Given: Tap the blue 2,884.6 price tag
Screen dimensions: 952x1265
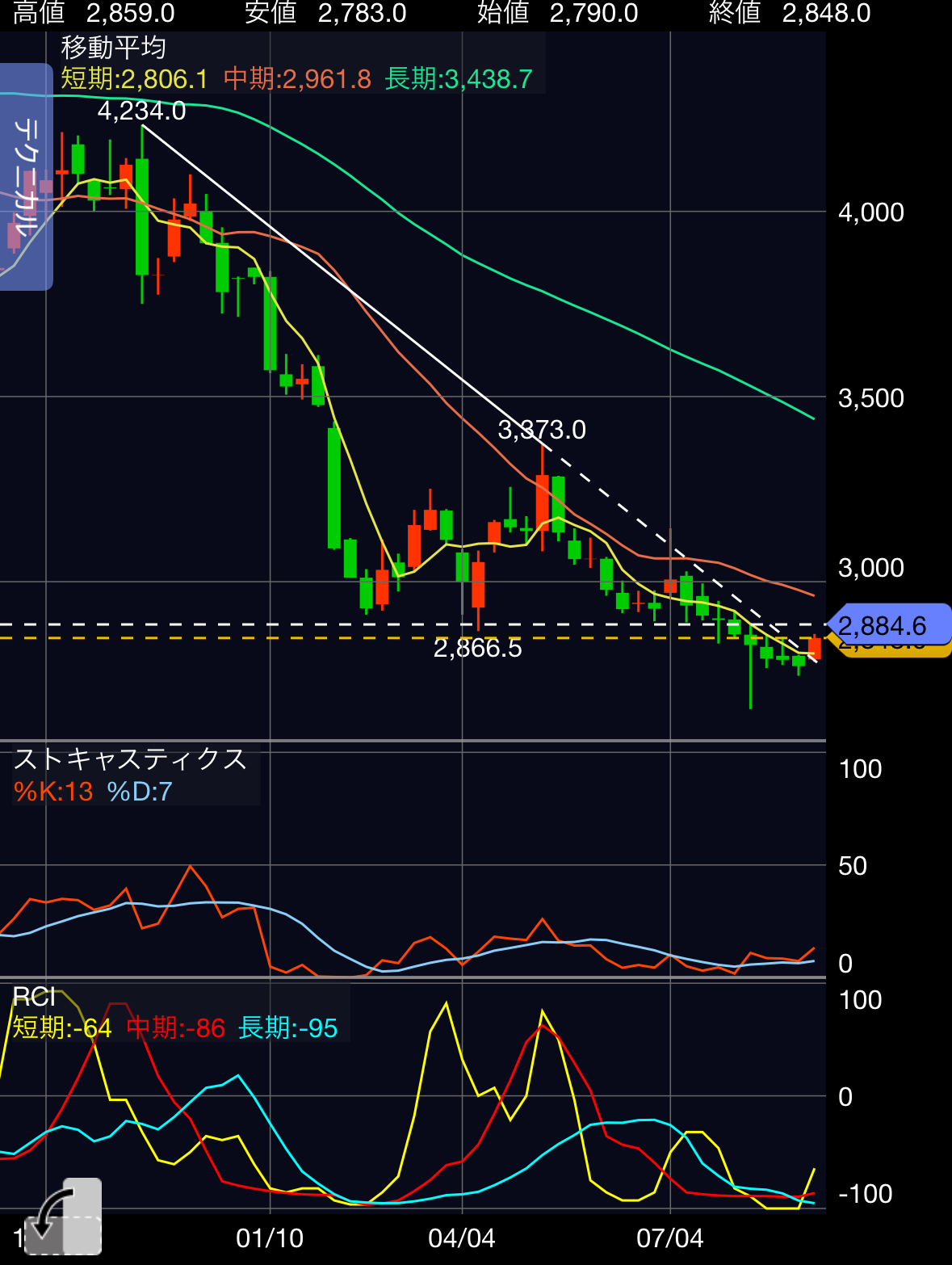Looking at the screenshot, I should [888, 625].
